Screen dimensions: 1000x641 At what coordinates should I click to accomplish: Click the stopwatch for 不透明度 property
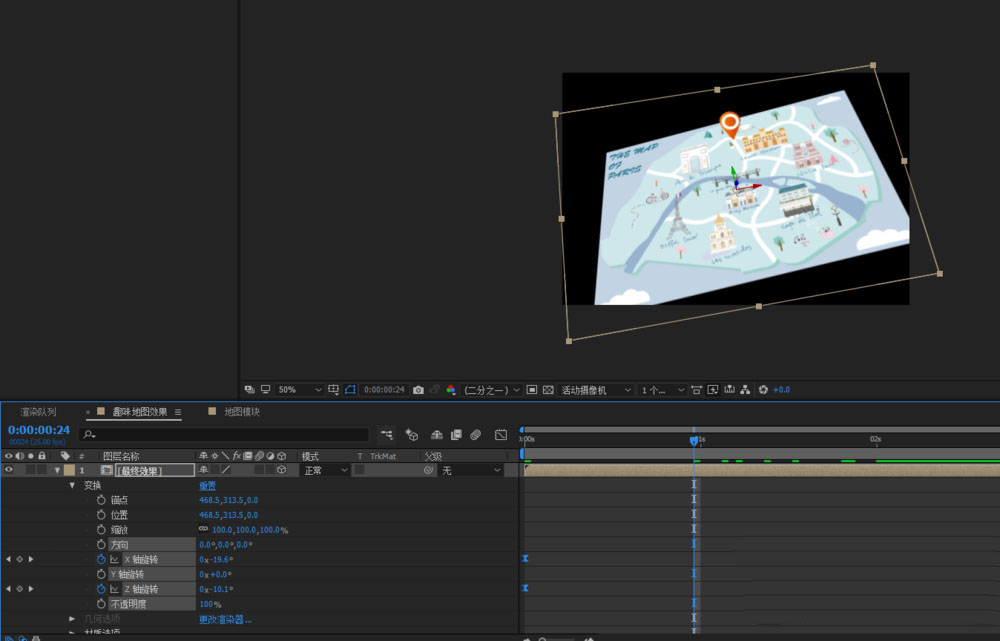pyautogui.click(x=101, y=605)
